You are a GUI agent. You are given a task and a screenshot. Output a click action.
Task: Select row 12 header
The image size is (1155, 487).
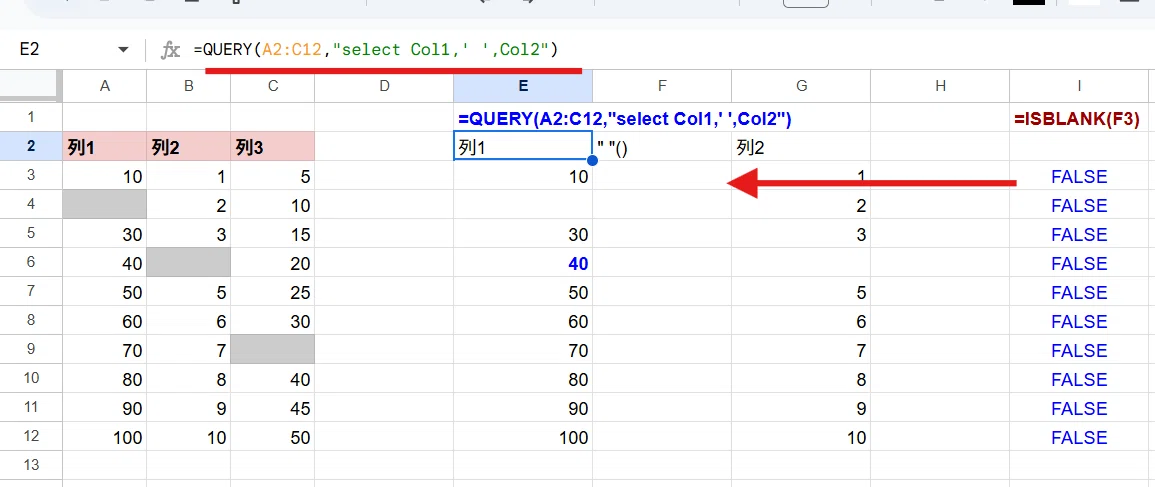(x=31, y=437)
